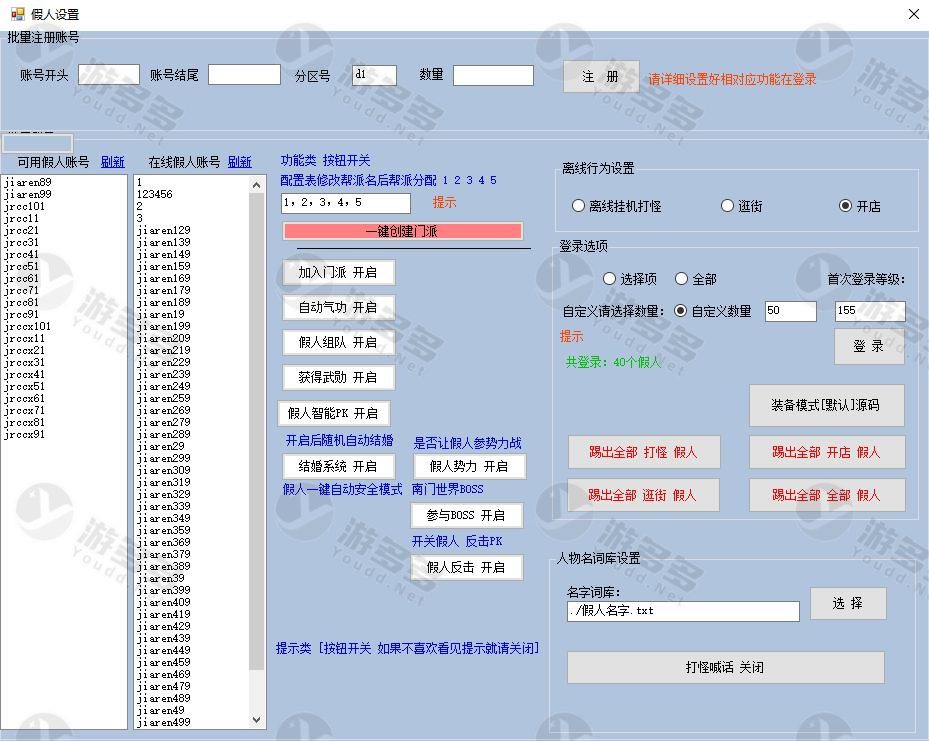
Task: Click the 分区号 field containing d1
Action: 374,75
